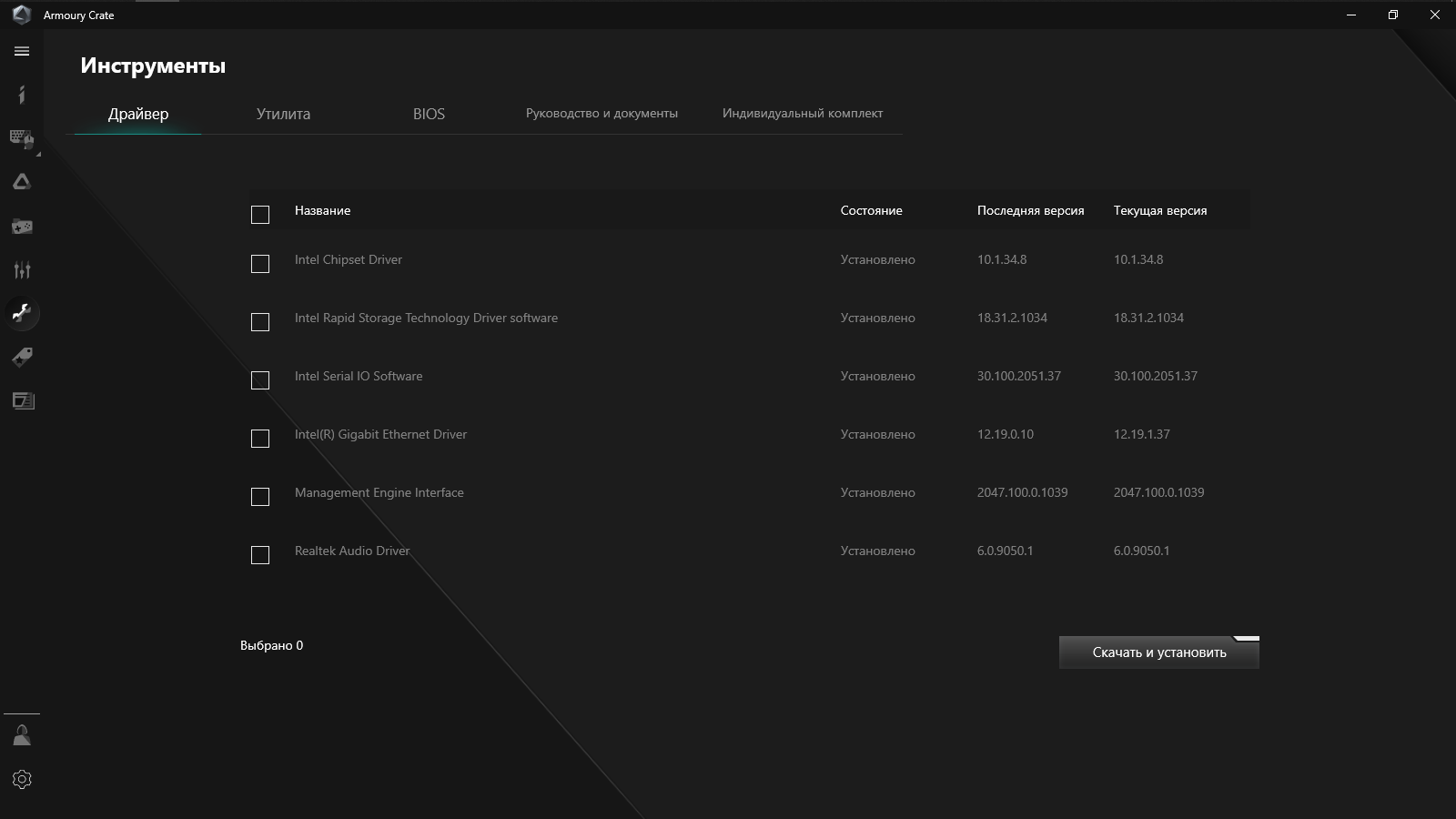Open the Dashboard info icon in sidebar
This screenshot has height=819, width=1456.
pos(22,95)
